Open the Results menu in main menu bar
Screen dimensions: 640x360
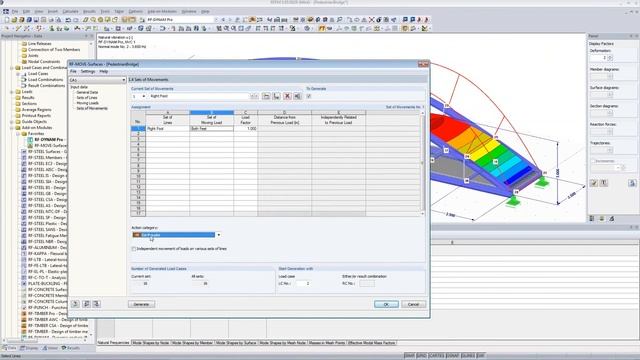tap(89, 11)
